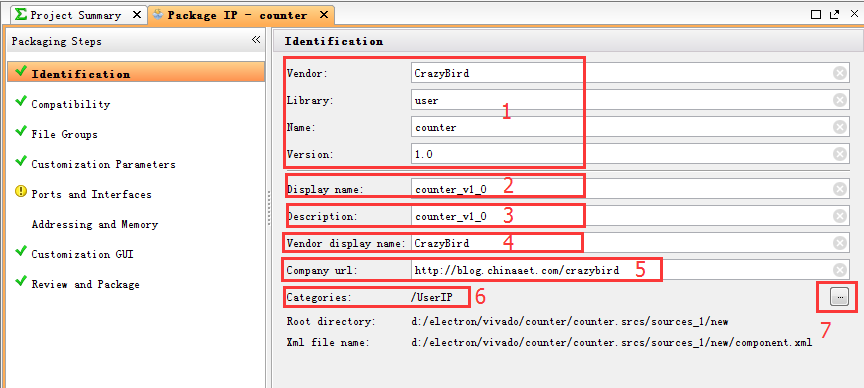864x388 pixels.
Task: Click the Review and Package checkmark icon
Action: (x=21, y=281)
